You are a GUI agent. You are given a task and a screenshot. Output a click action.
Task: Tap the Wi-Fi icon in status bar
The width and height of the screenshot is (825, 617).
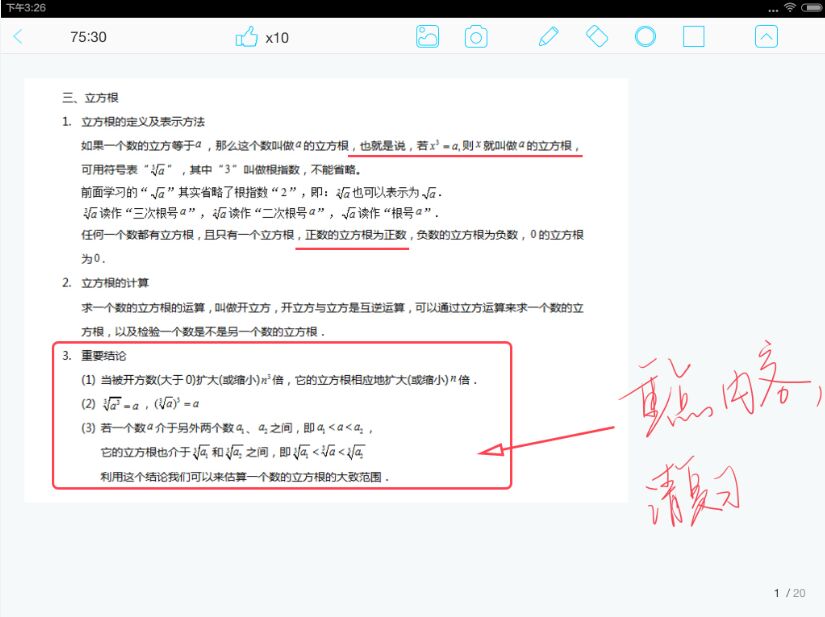point(789,8)
